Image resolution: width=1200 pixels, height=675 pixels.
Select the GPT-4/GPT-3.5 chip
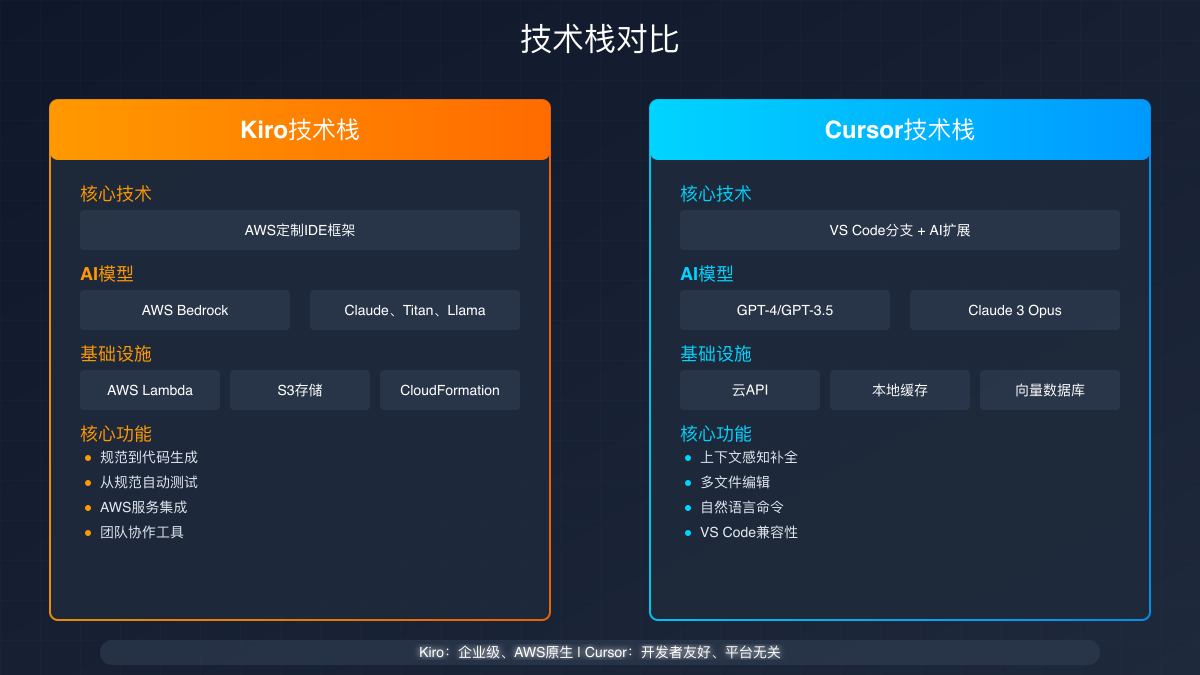(785, 310)
